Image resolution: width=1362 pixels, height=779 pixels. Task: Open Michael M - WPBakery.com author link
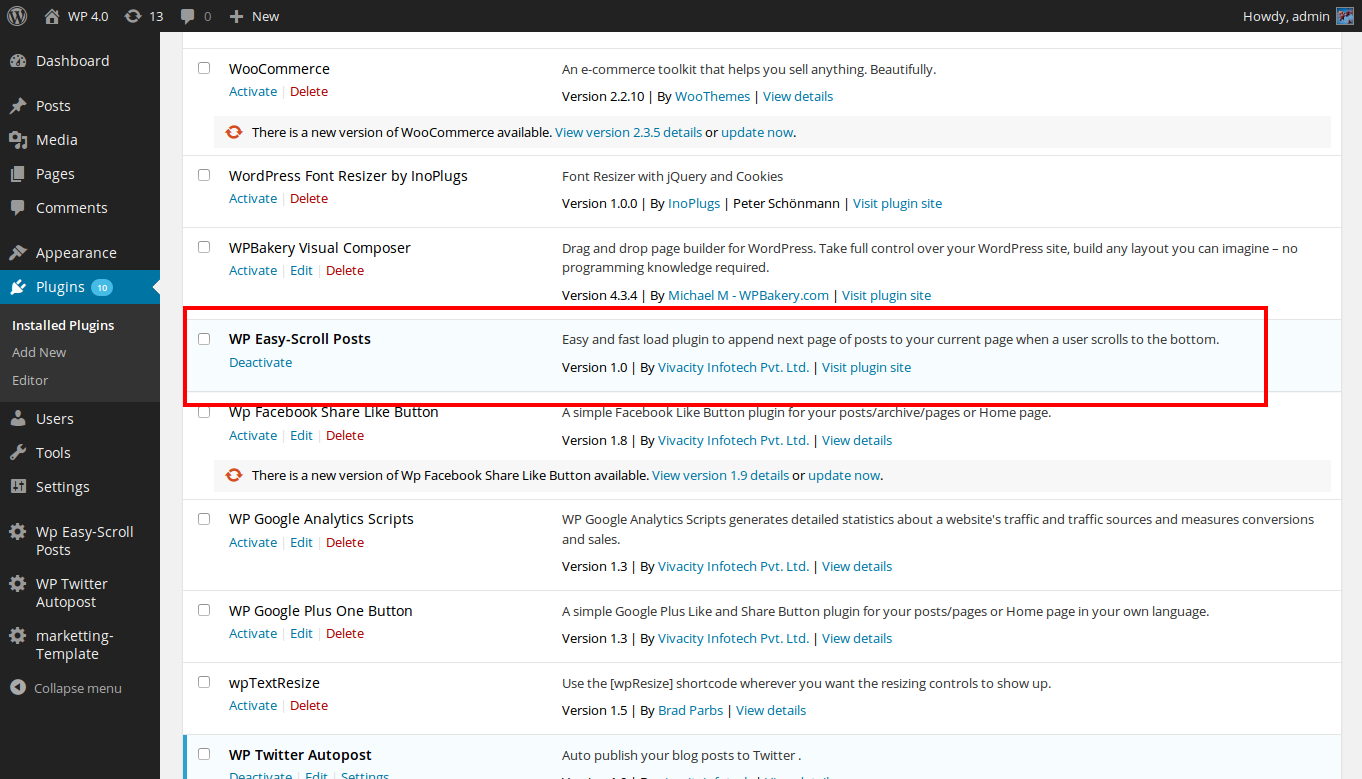point(748,295)
